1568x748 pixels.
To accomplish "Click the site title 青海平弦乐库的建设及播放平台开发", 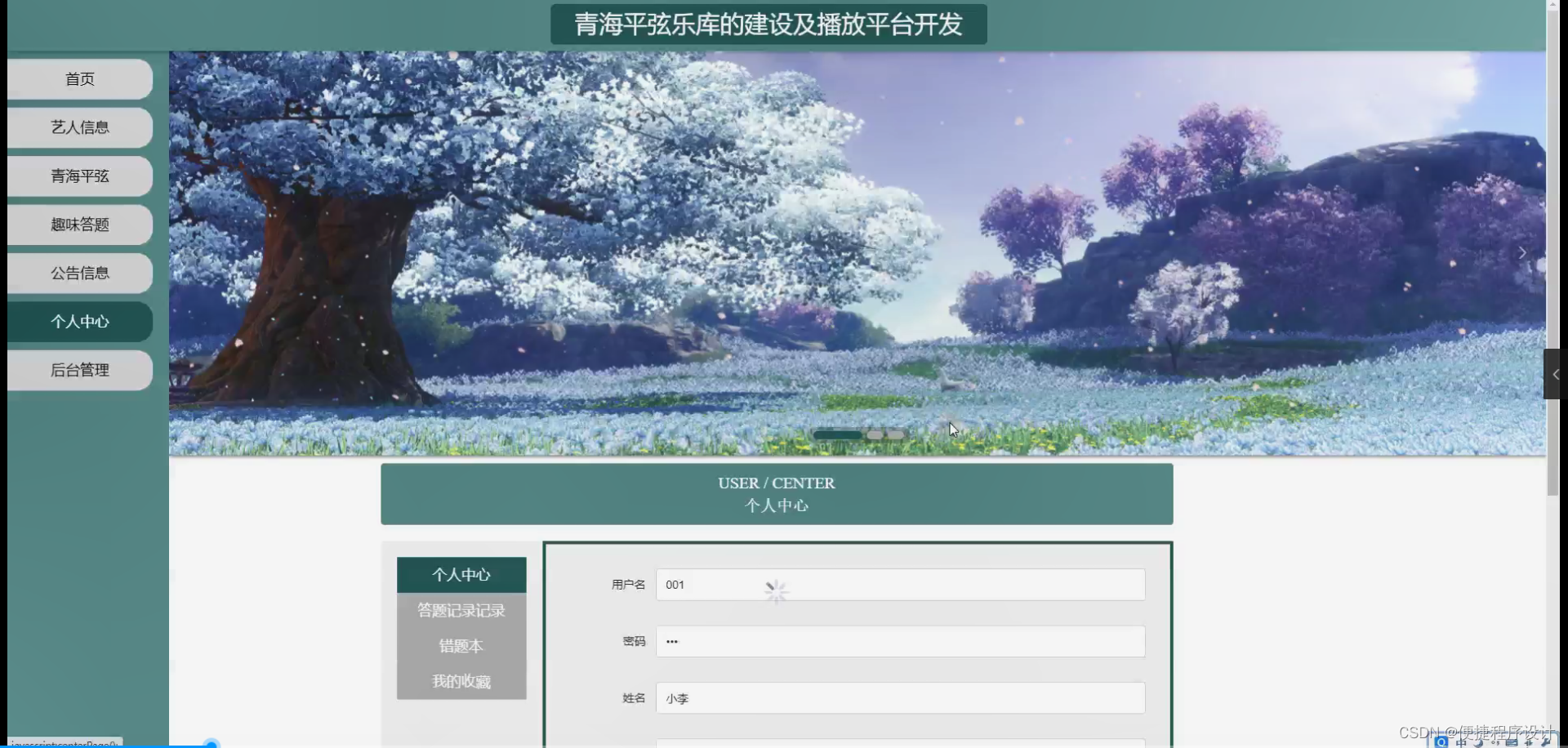I will (768, 24).
